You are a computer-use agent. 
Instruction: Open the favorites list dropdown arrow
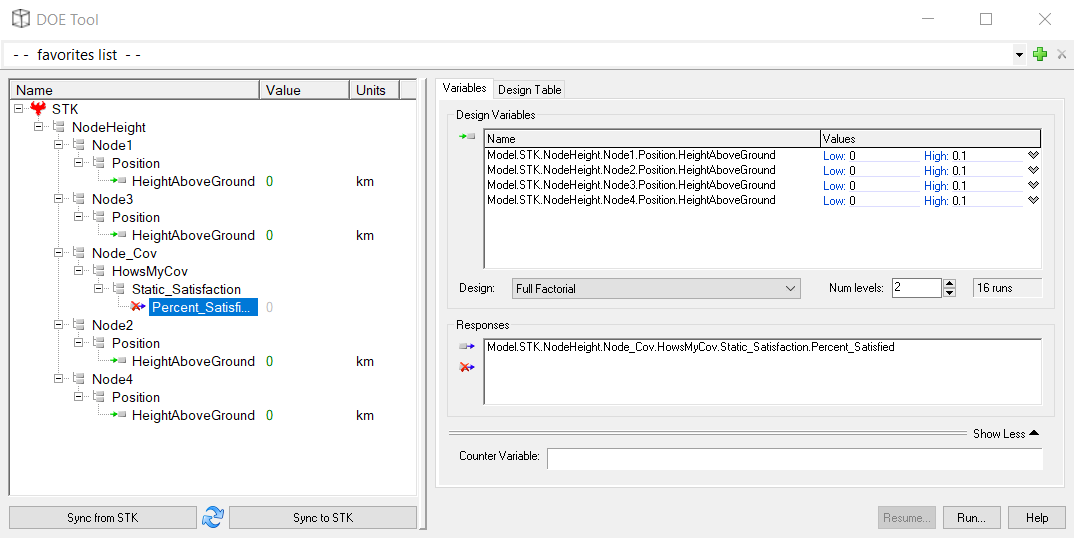tap(1019, 55)
